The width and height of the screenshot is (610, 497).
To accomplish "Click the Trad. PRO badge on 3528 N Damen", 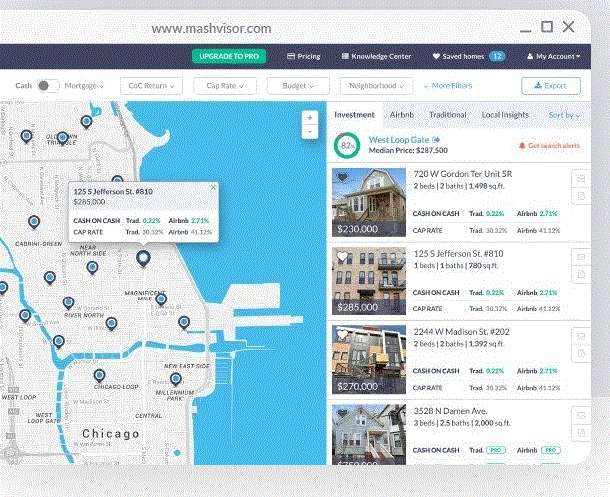I will coord(496,450).
